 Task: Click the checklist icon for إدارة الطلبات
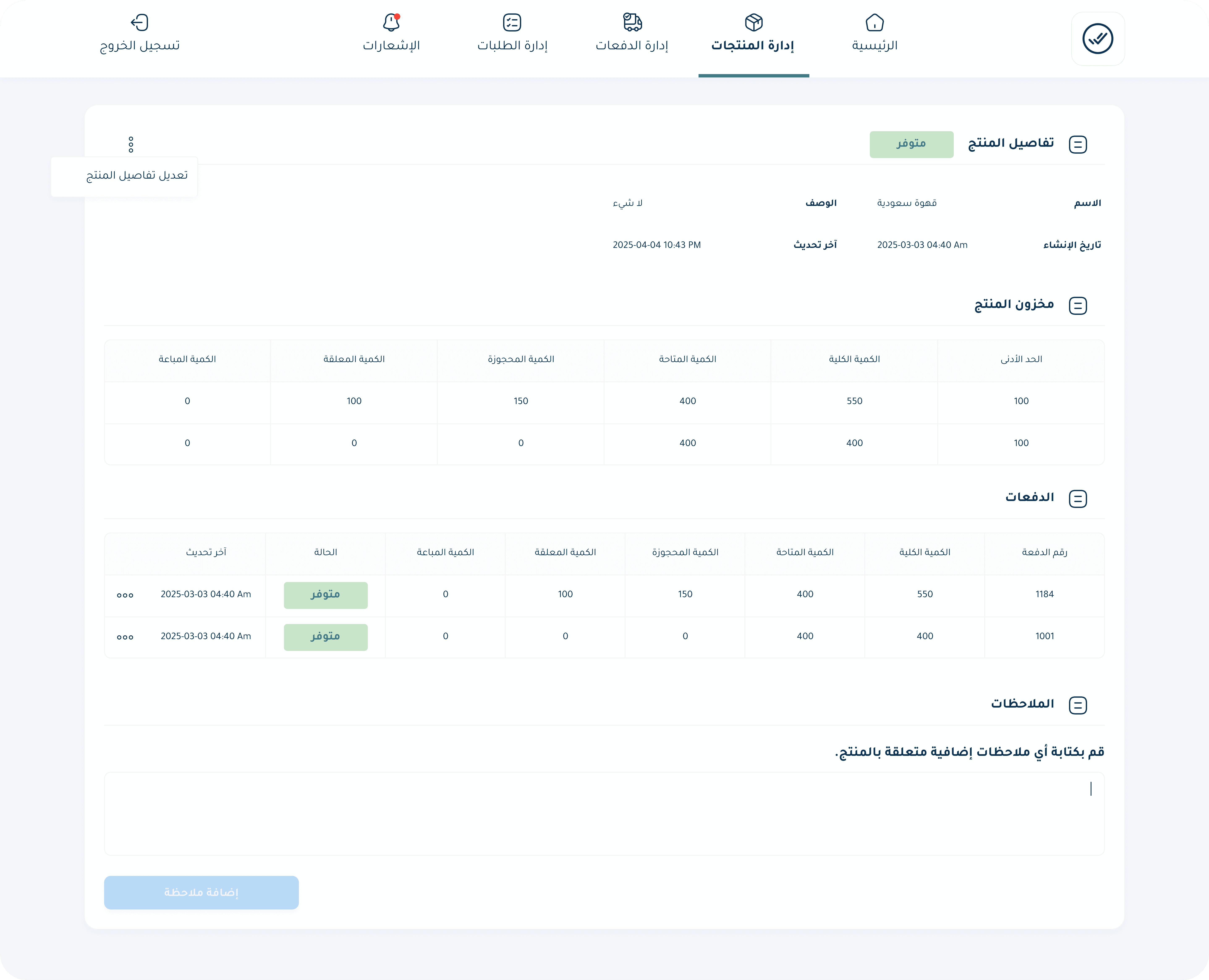[x=512, y=23]
